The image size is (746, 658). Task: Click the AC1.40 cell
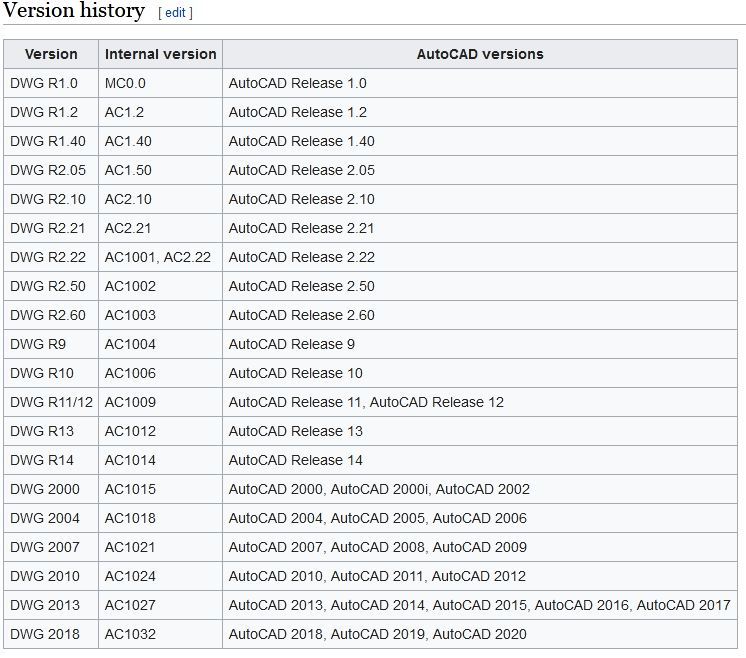point(160,141)
